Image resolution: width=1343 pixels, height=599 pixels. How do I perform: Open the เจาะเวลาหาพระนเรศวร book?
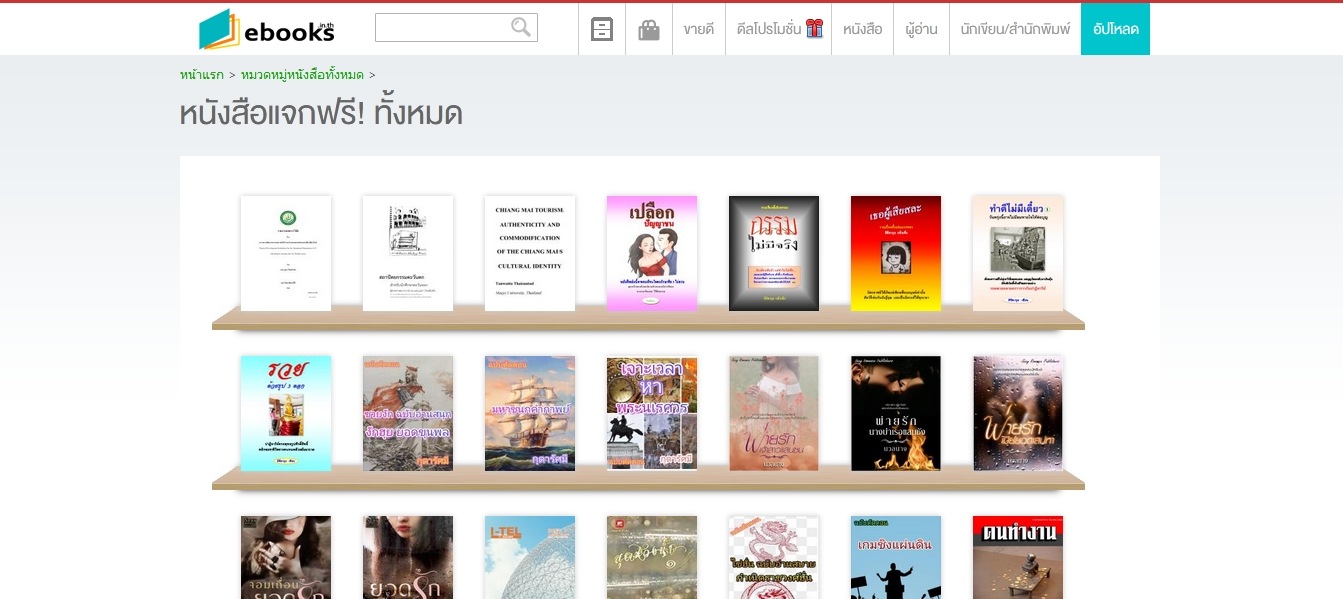652,413
